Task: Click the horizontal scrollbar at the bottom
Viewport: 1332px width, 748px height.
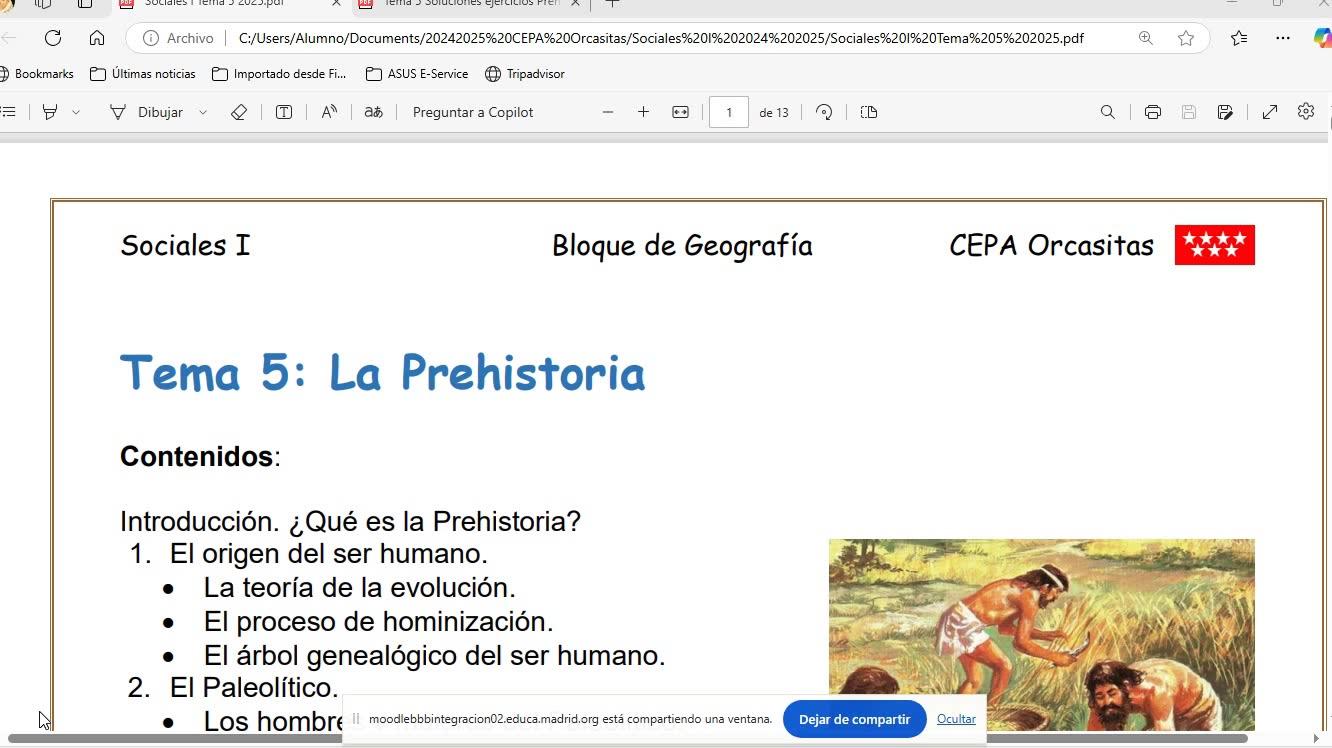Action: [x=628, y=739]
